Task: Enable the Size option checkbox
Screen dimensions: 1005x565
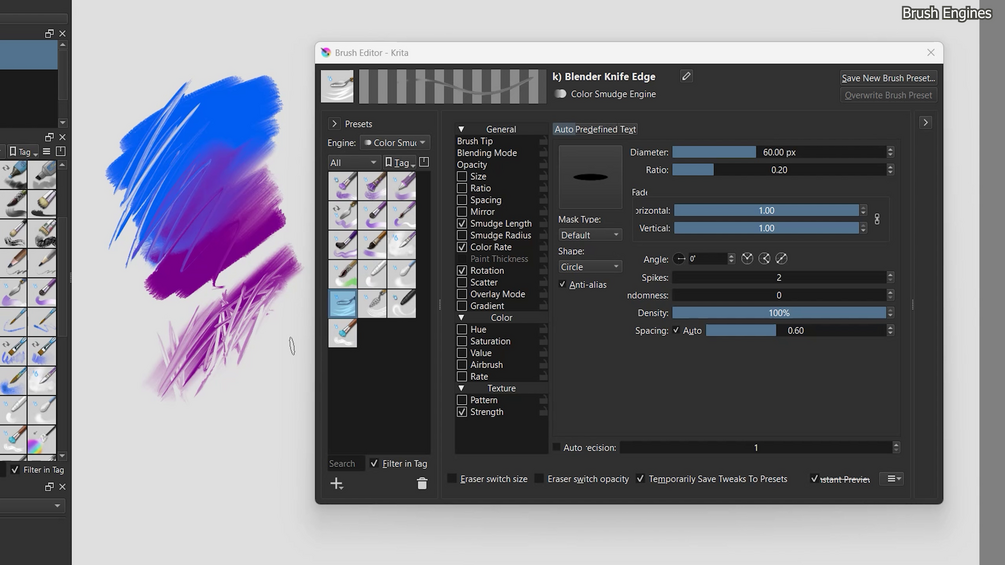Action: [x=461, y=176]
